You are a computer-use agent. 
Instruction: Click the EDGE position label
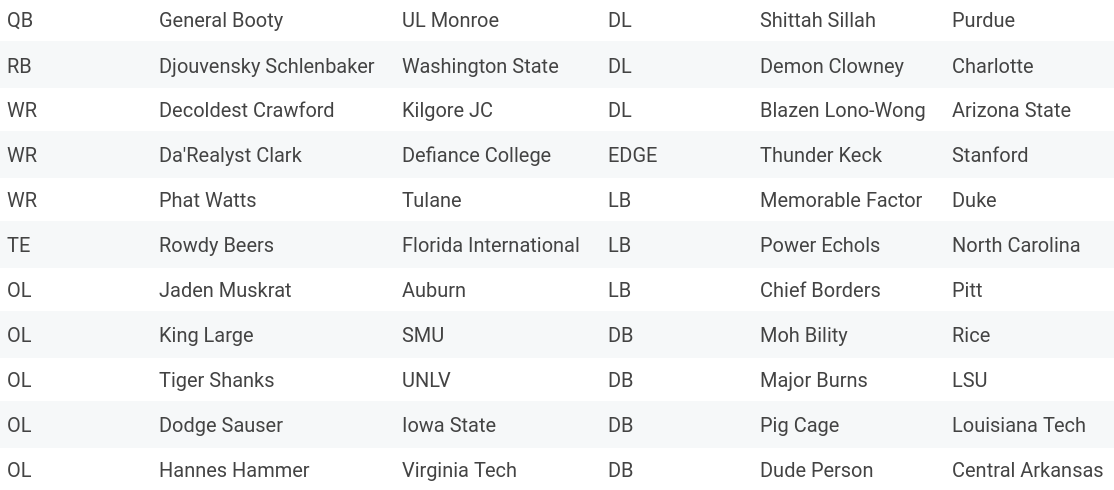(x=632, y=155)
